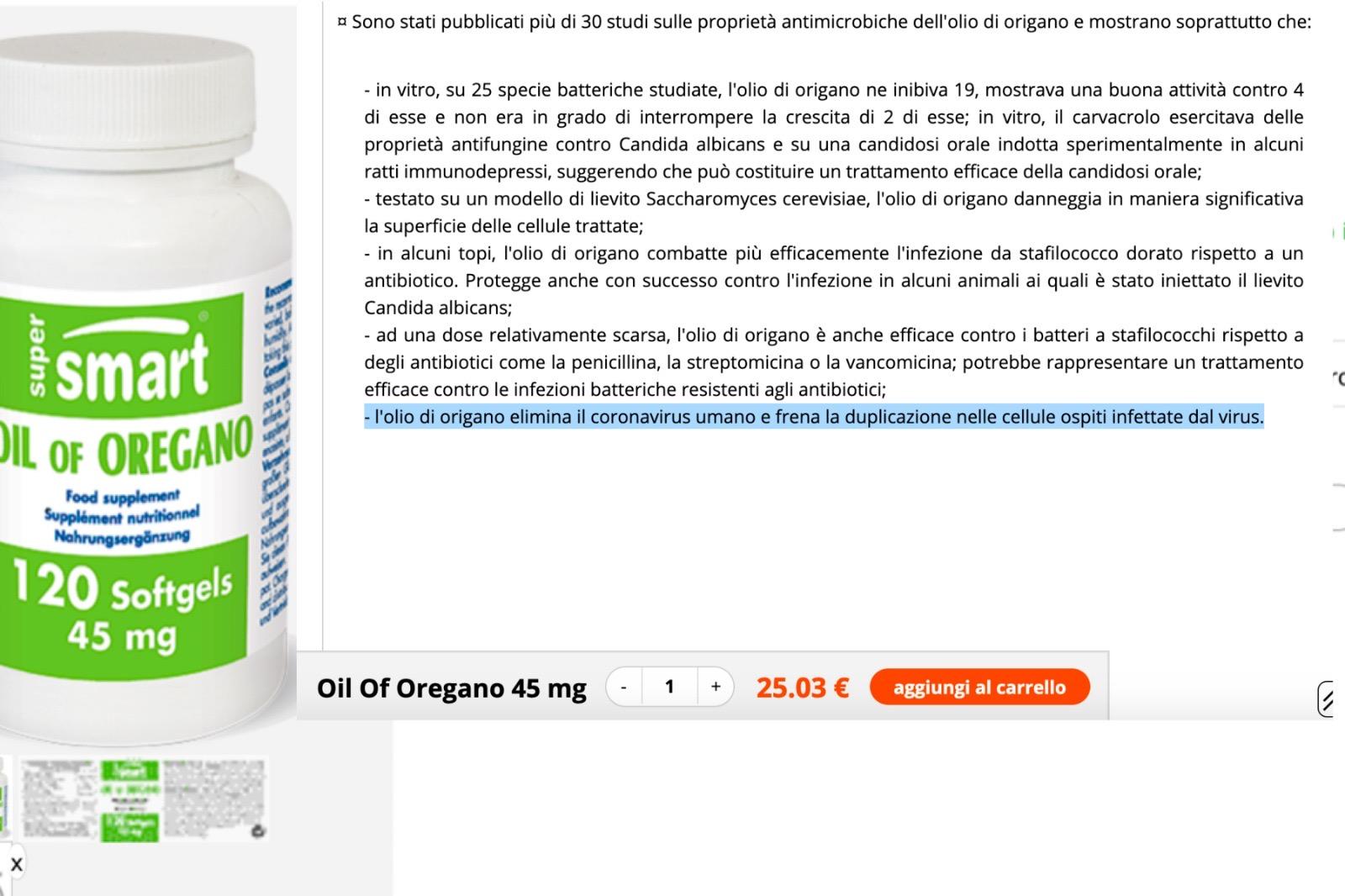
Task: Decrease quantity with the minus button
Action: [624, 687]
